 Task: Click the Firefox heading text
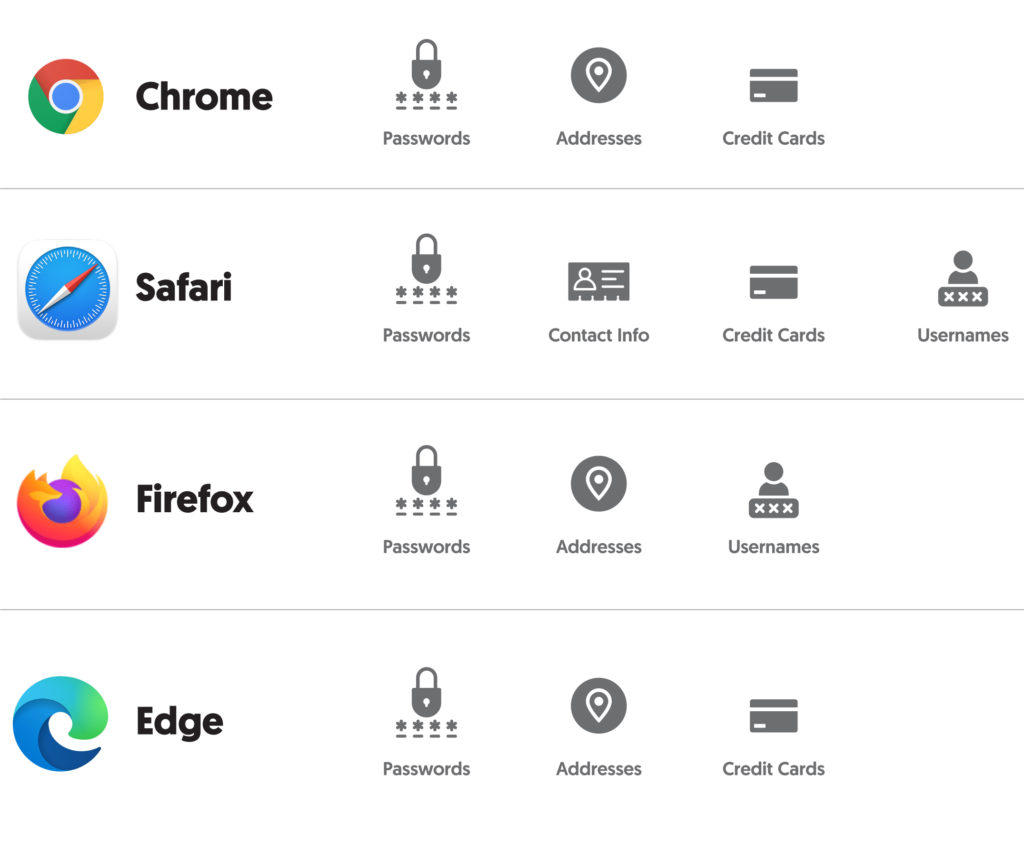tap(195, 499)
